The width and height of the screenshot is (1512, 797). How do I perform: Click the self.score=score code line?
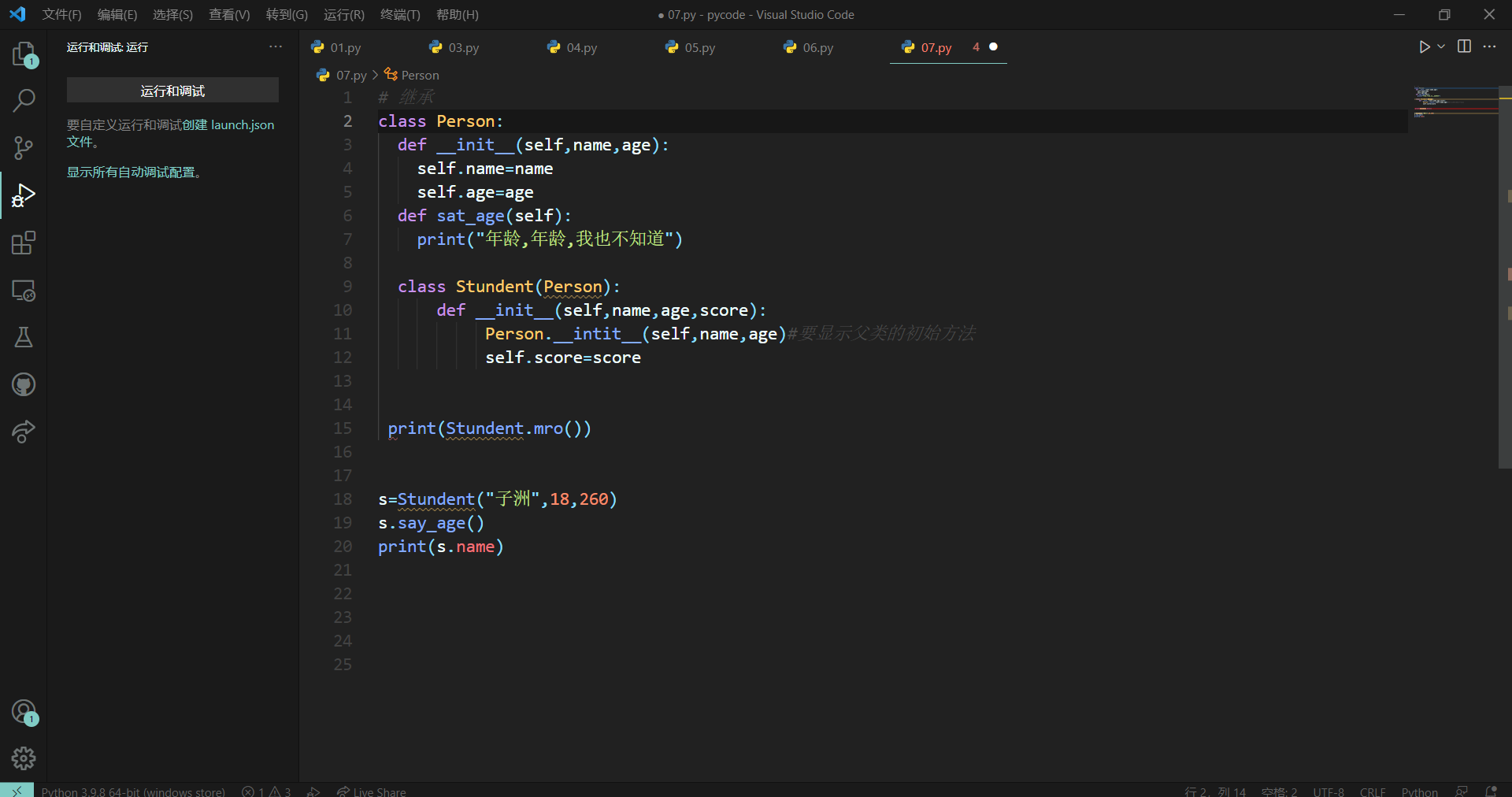[x=563, y=358]
